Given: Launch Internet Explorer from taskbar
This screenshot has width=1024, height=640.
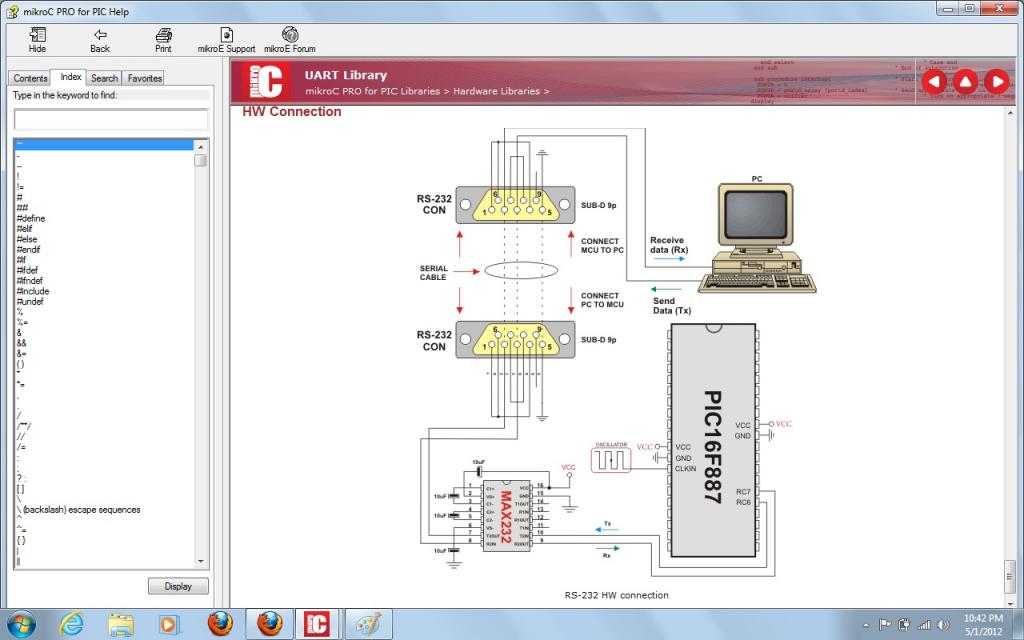Looking at the screenshot, I should [x=71, y=624].
